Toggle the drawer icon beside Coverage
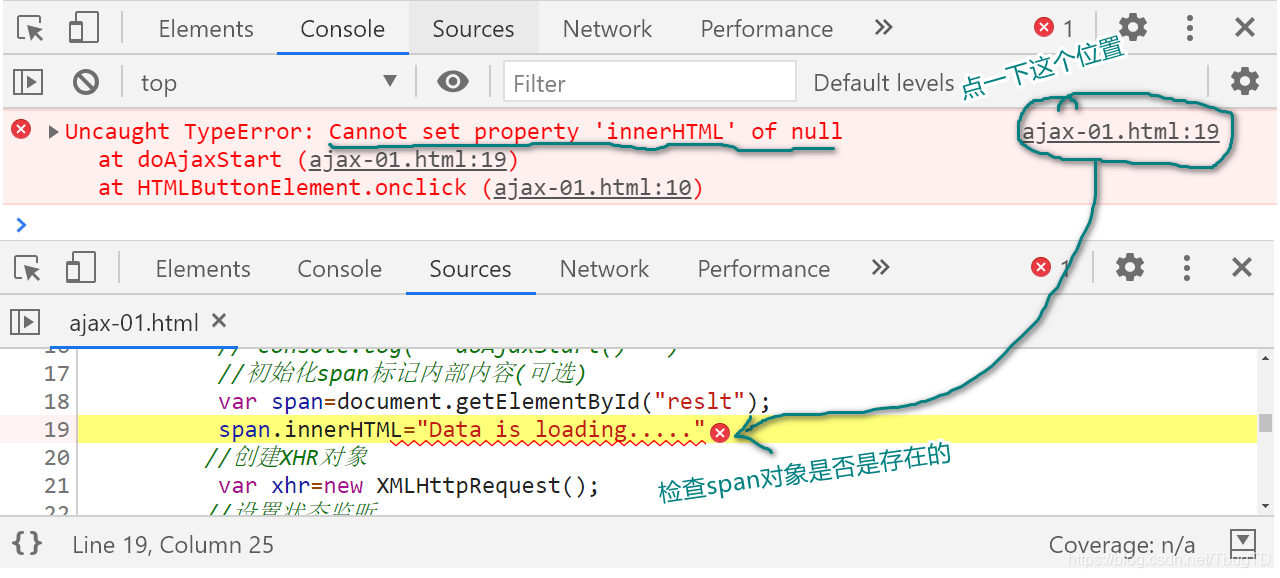Image resolution: width=1280 pixels, height=578 pixels. pos(1241,543)
